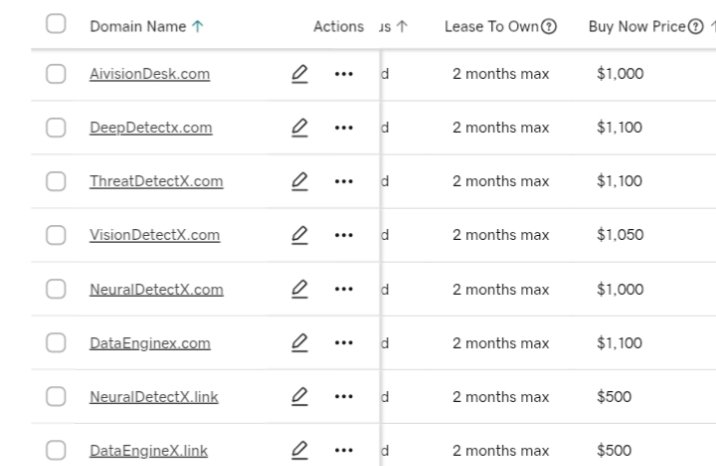Viewport: 716px width, 466px height.
Task: Click the Buy Now Price column header
Action: click(x=637, y=26)
